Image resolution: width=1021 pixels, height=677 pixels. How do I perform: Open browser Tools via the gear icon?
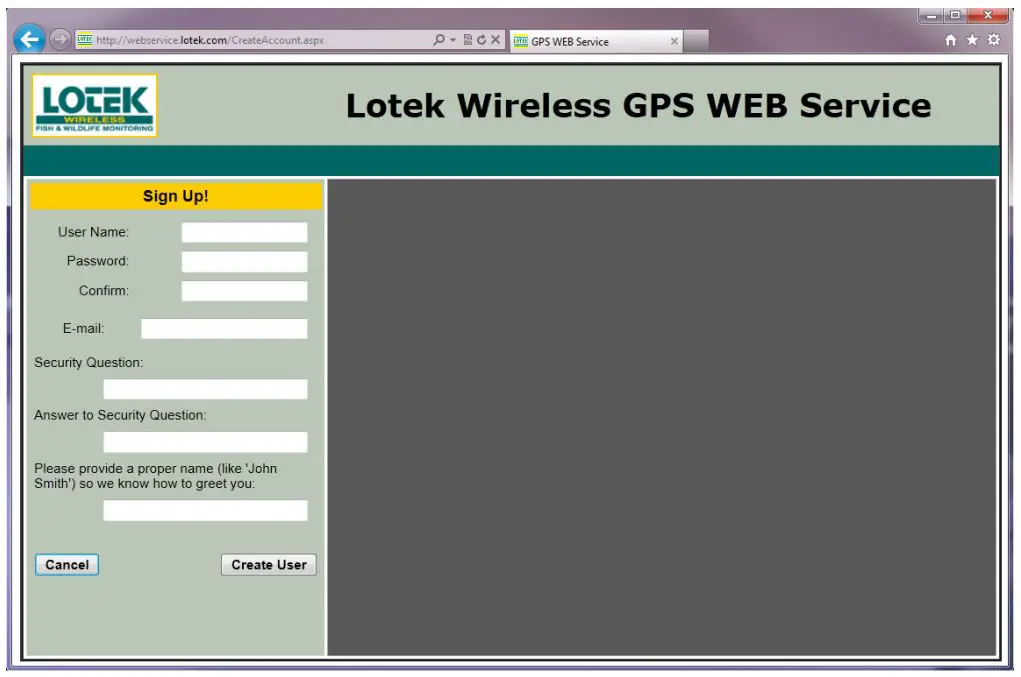coord(993,40)
